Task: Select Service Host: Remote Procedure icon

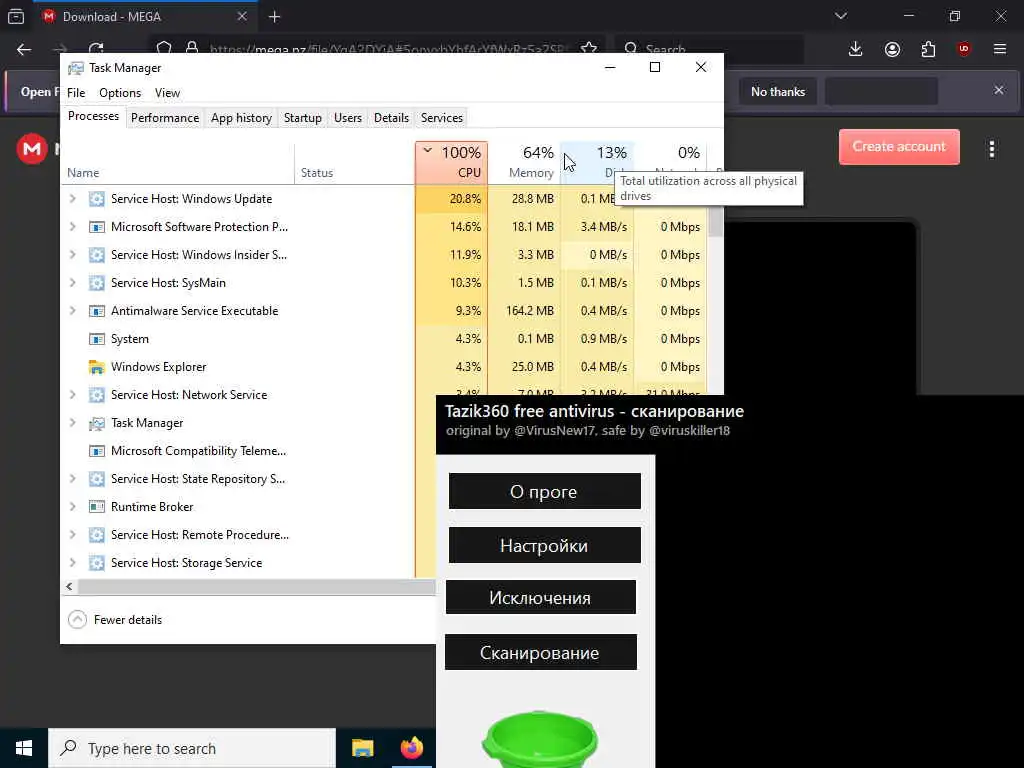Action: [97, 535]
